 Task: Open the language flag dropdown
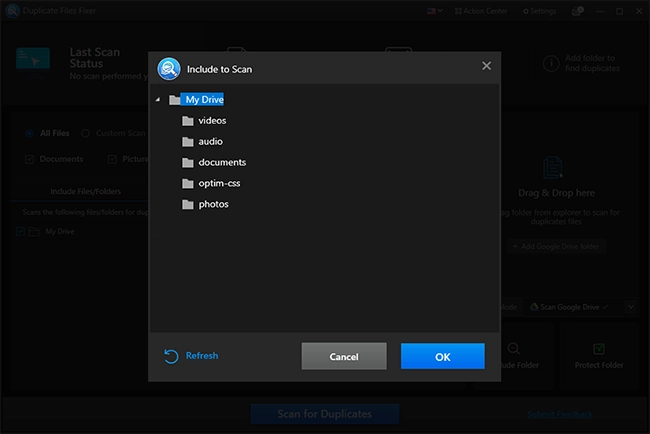434,11
